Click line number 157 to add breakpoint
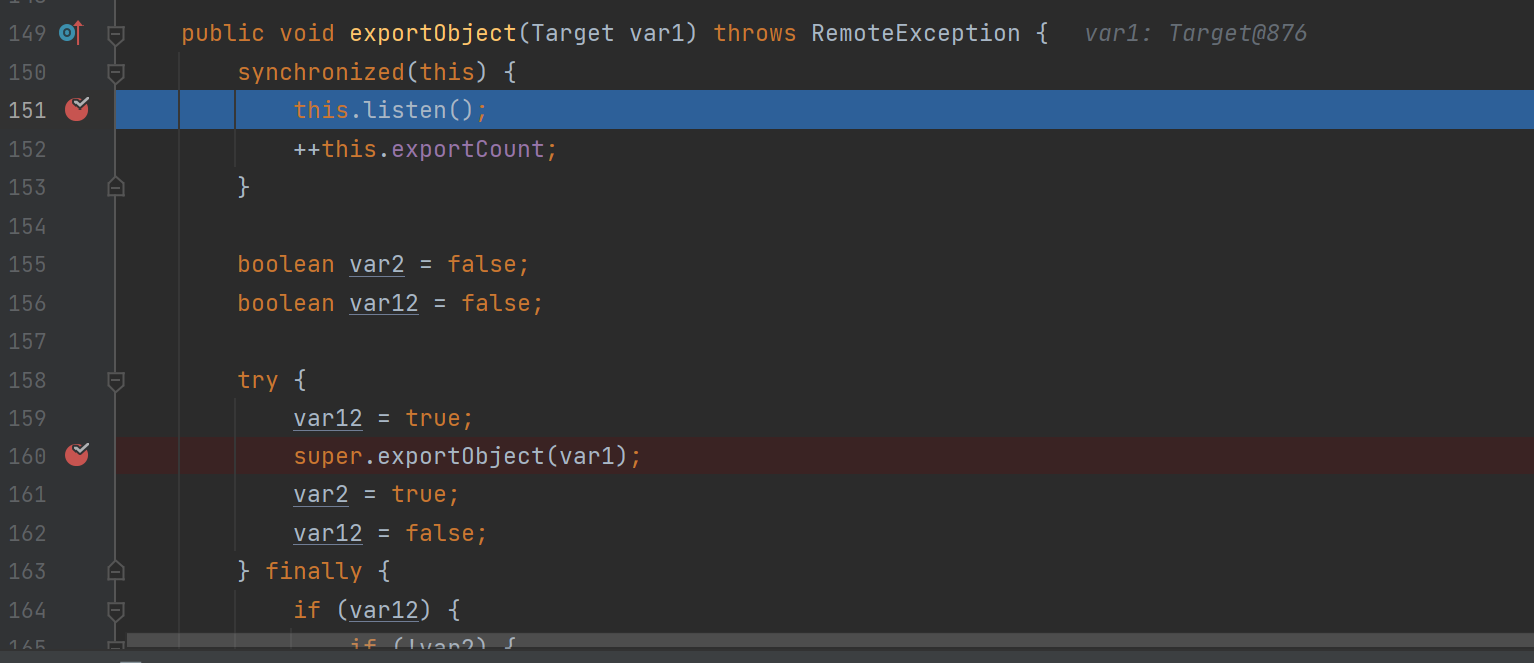Viewport: 1534px width, 663px height. [27, 341]
